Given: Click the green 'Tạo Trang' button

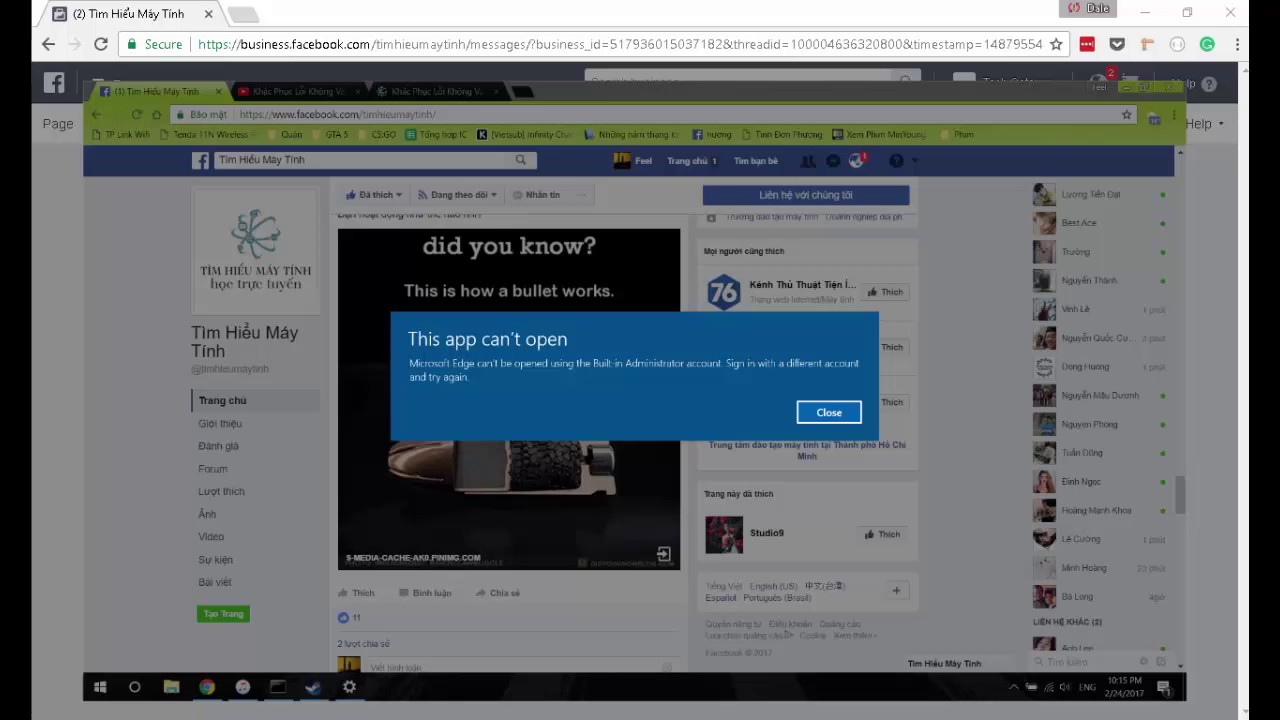Looking at the screenshot, I should pos(223,614).
